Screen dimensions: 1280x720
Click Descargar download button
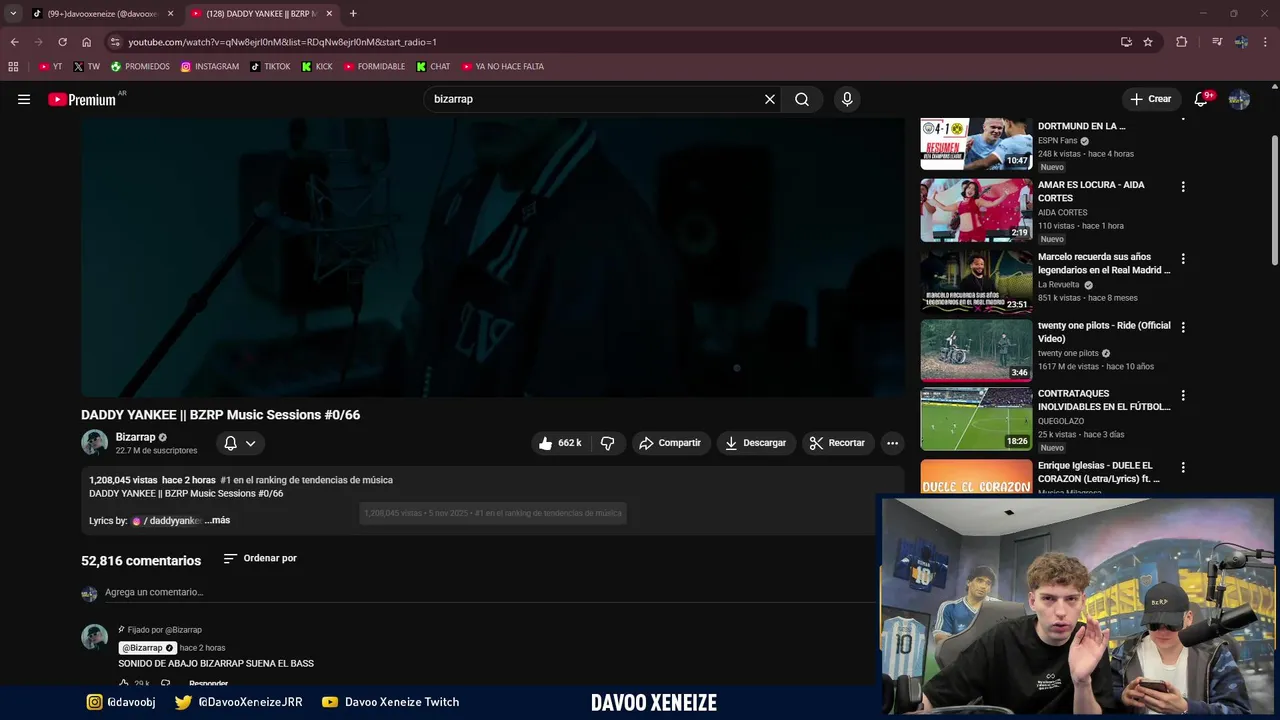(x=756, y=443)
